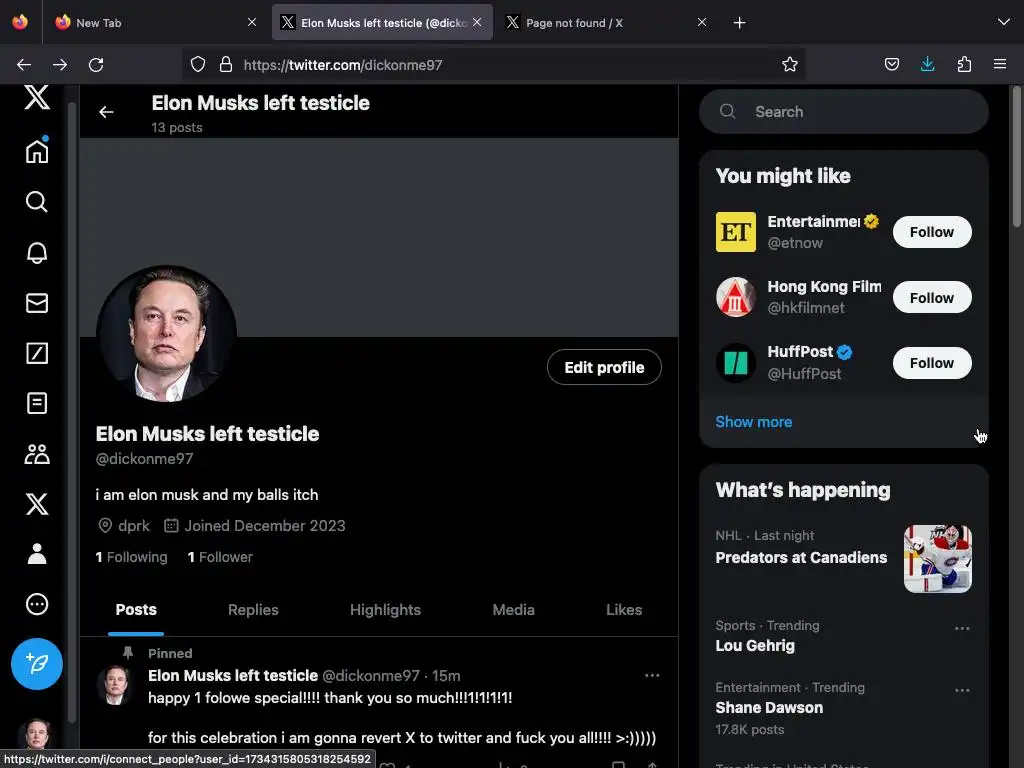Select the Media profile tab
Viewport: 1024px width, 768px height.
(513, 610)
